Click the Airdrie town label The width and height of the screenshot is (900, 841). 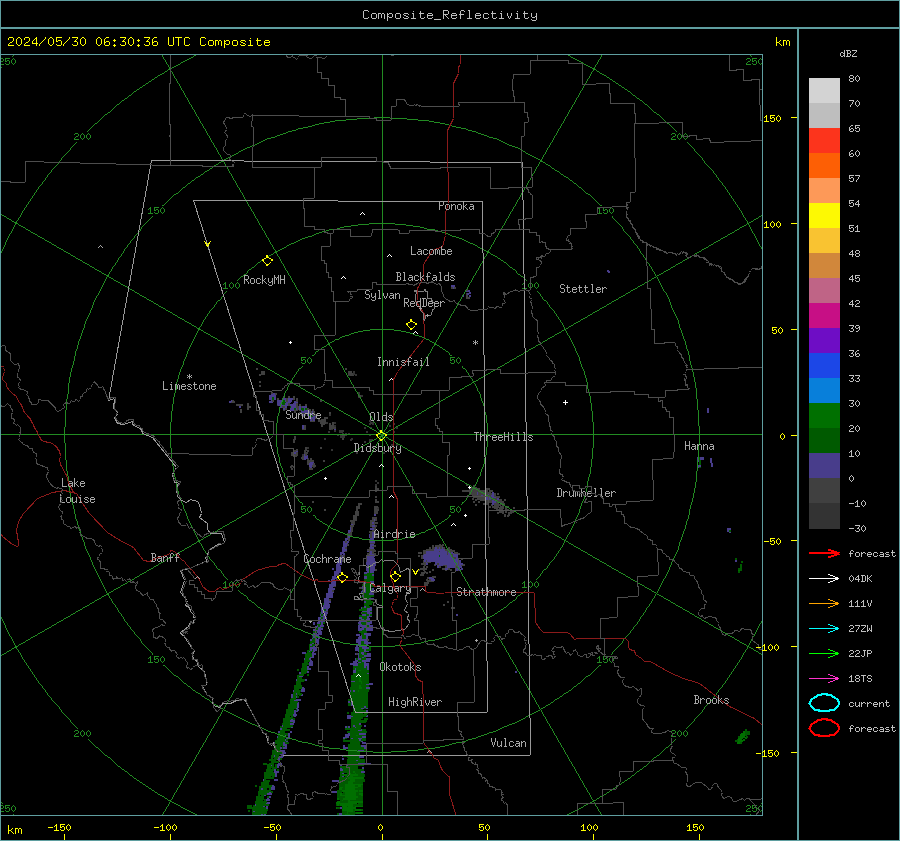coord(394,534)
